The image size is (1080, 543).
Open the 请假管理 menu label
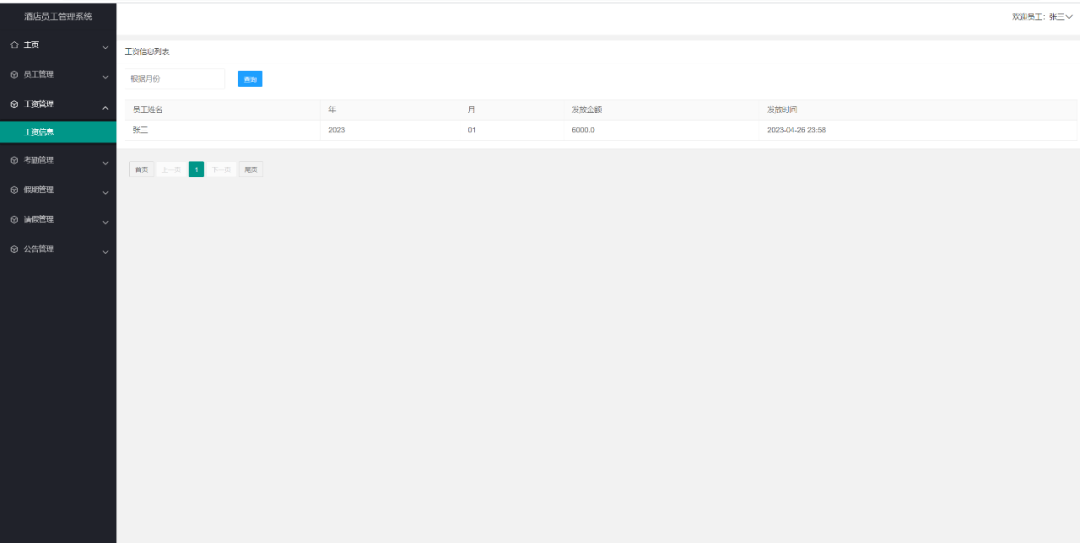[x=39, y=219]
